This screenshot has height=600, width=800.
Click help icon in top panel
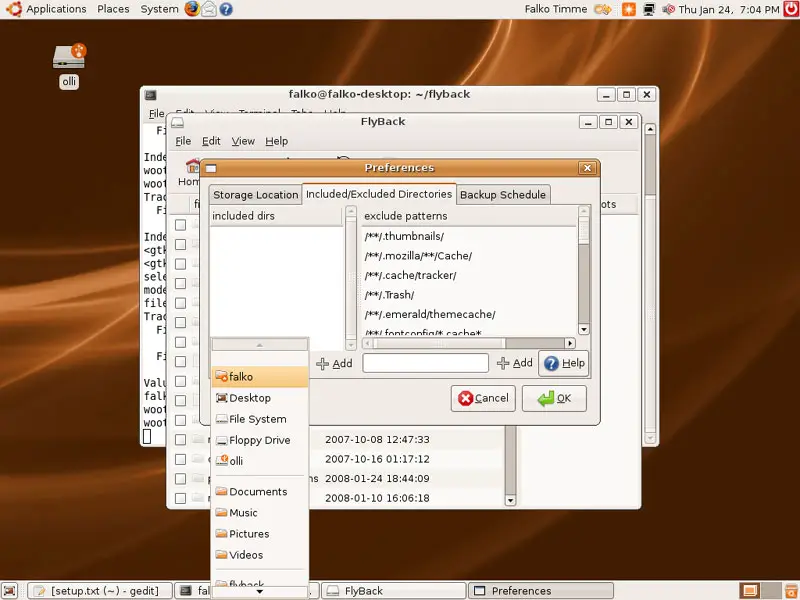coord(226,9)
